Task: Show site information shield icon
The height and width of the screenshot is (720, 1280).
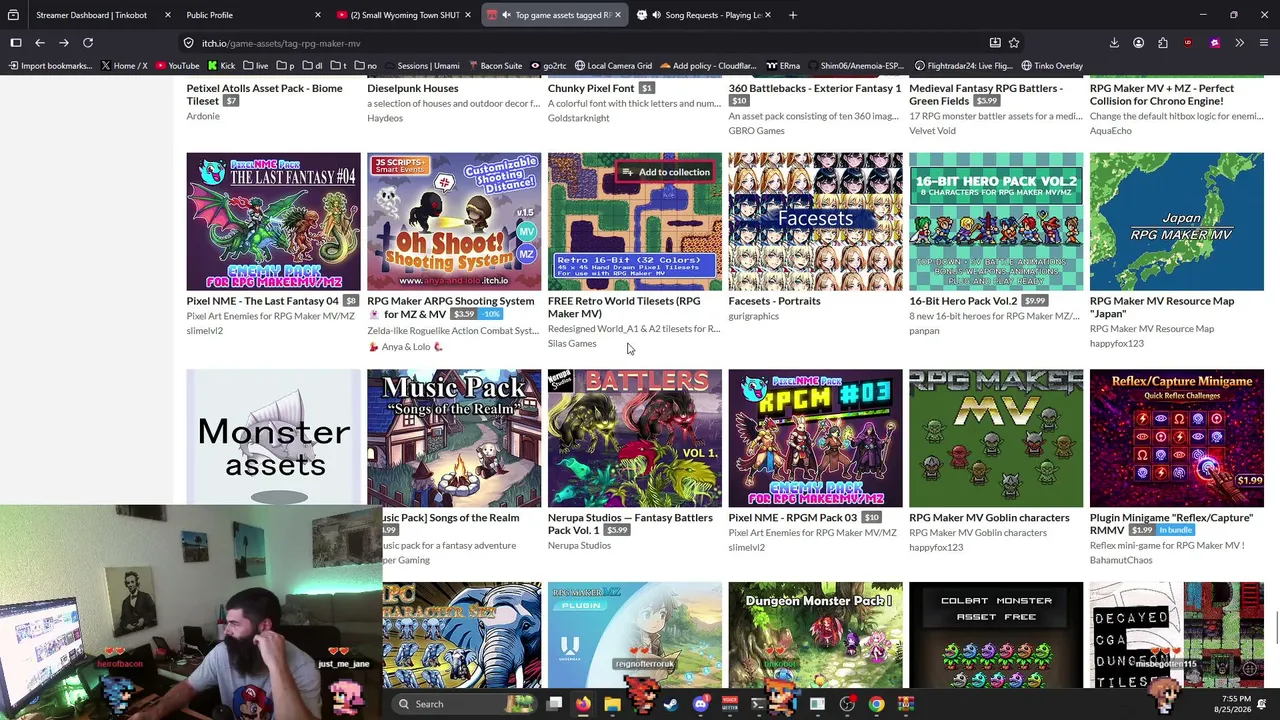Action: [188, 43]
